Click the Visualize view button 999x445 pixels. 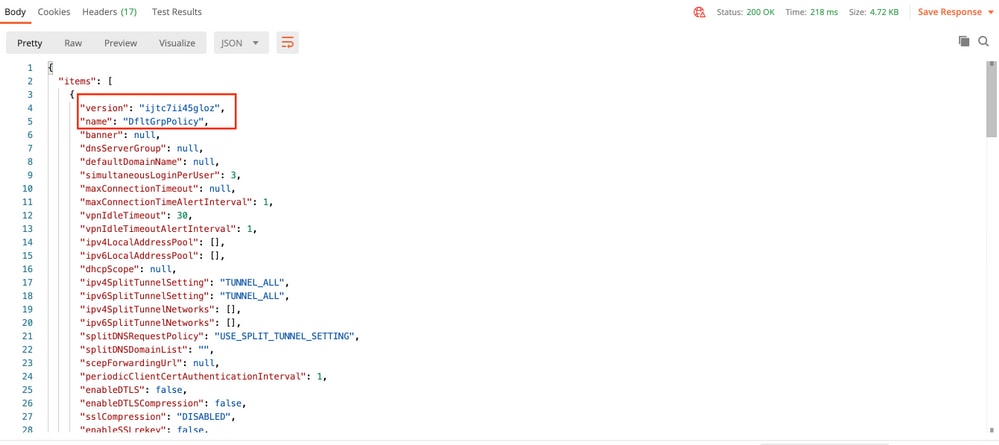[x=177, y=43]
